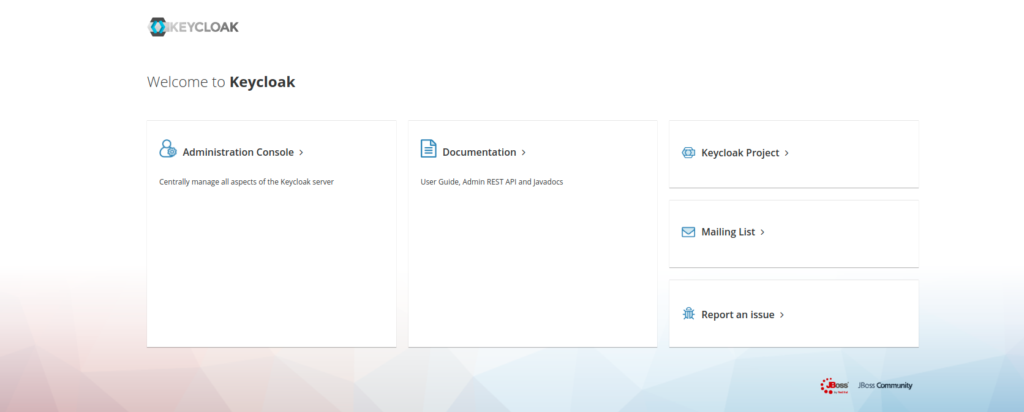Screen dimensions: 1024x412
Task: Select the Report an issue link
Action: [738, 314]
